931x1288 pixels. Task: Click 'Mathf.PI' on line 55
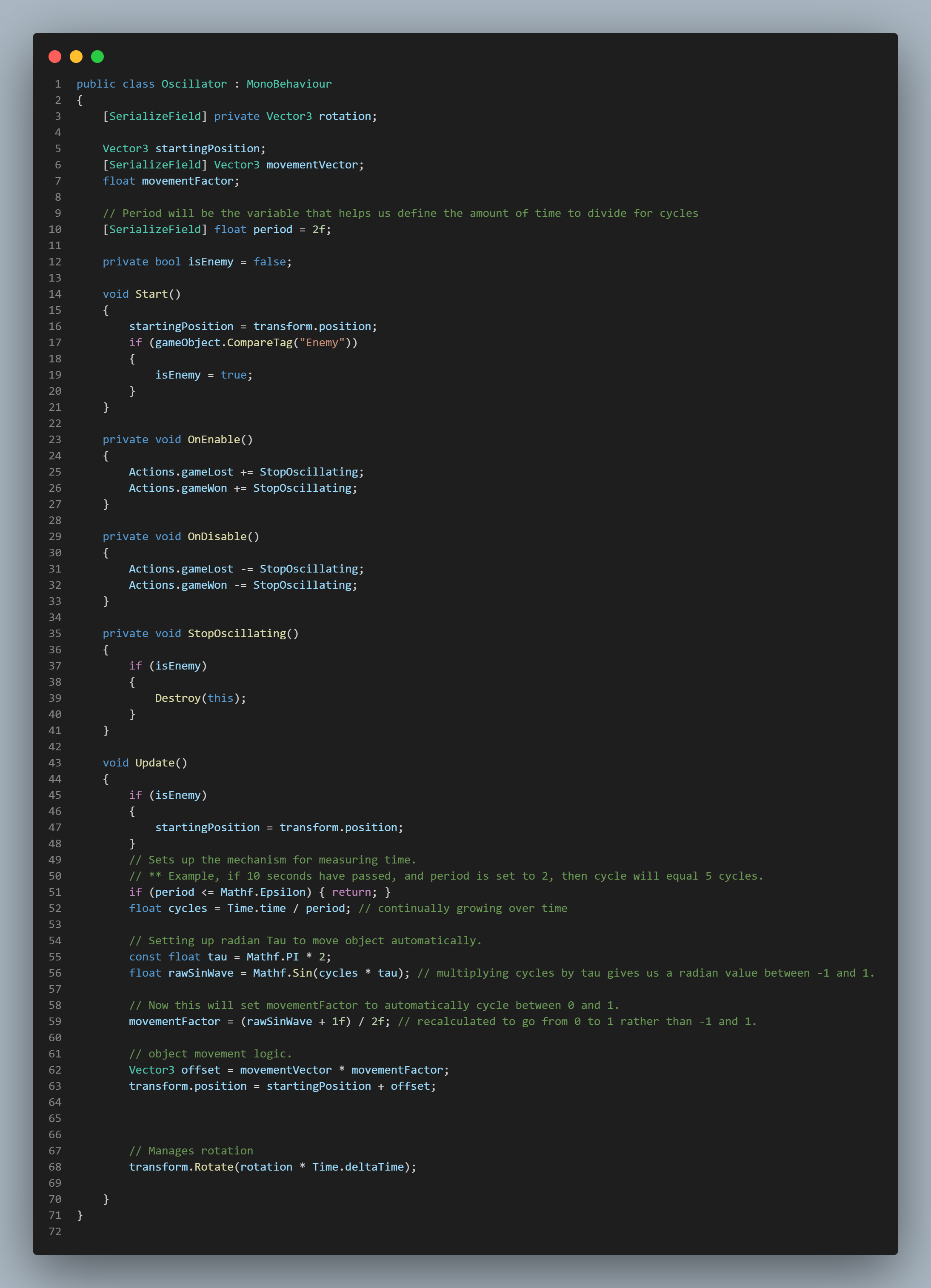pyautogui.click(x=273, y=957)
